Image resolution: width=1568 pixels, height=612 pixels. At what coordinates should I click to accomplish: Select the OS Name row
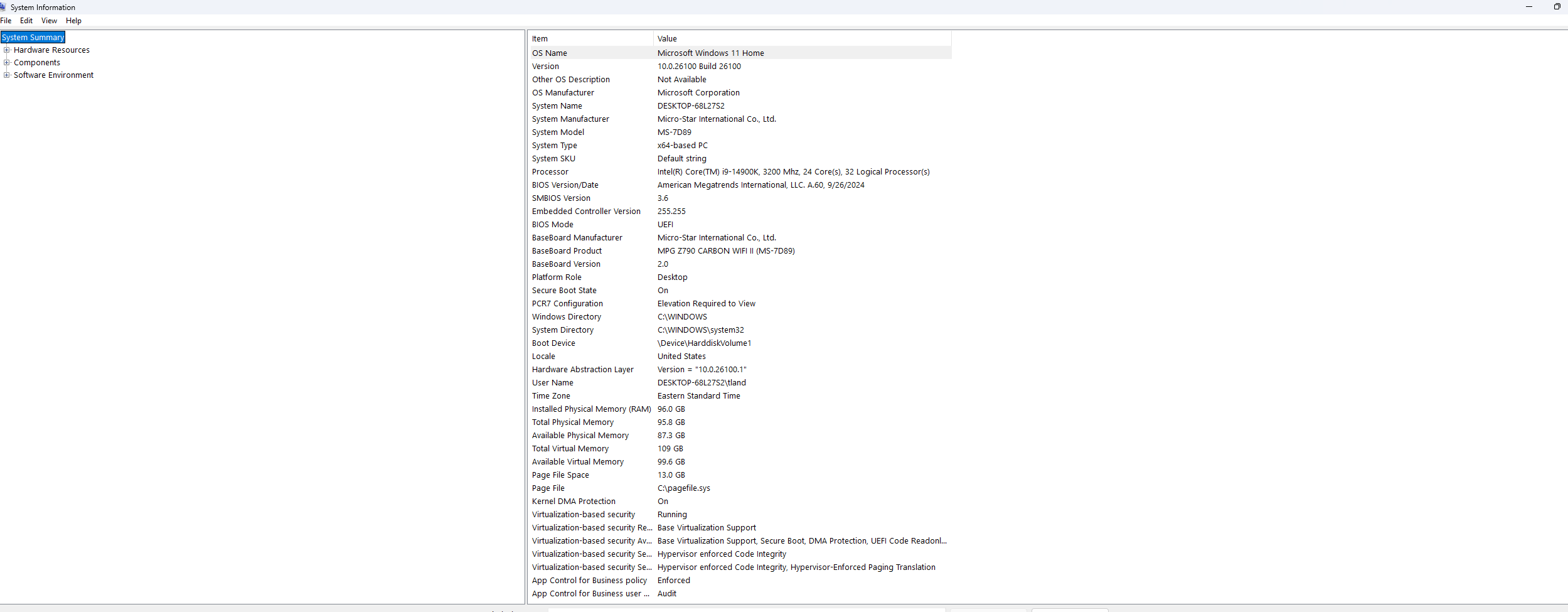tap(740, 53)
